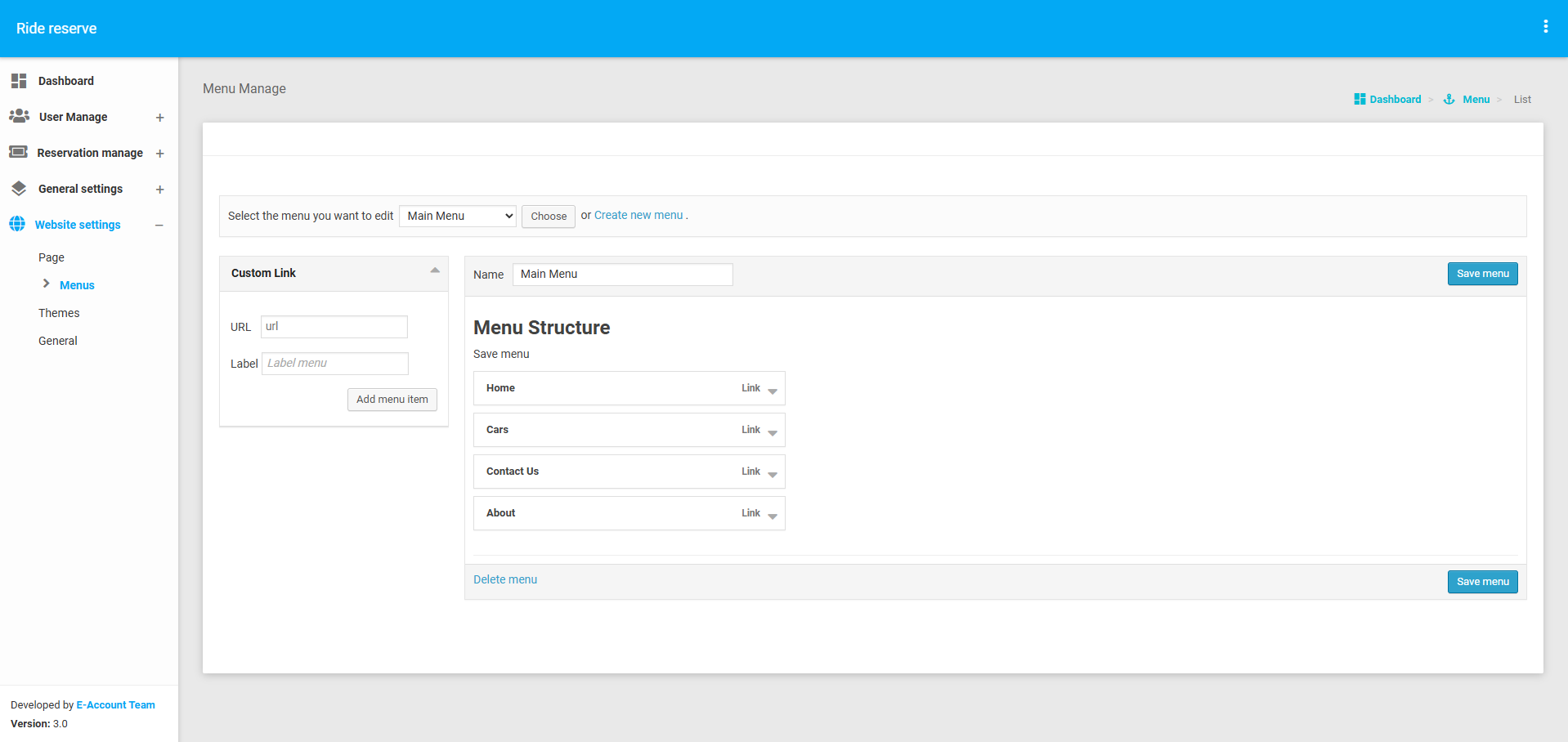
Task: Click the General settings layers icon
Action: click(19, 189)
